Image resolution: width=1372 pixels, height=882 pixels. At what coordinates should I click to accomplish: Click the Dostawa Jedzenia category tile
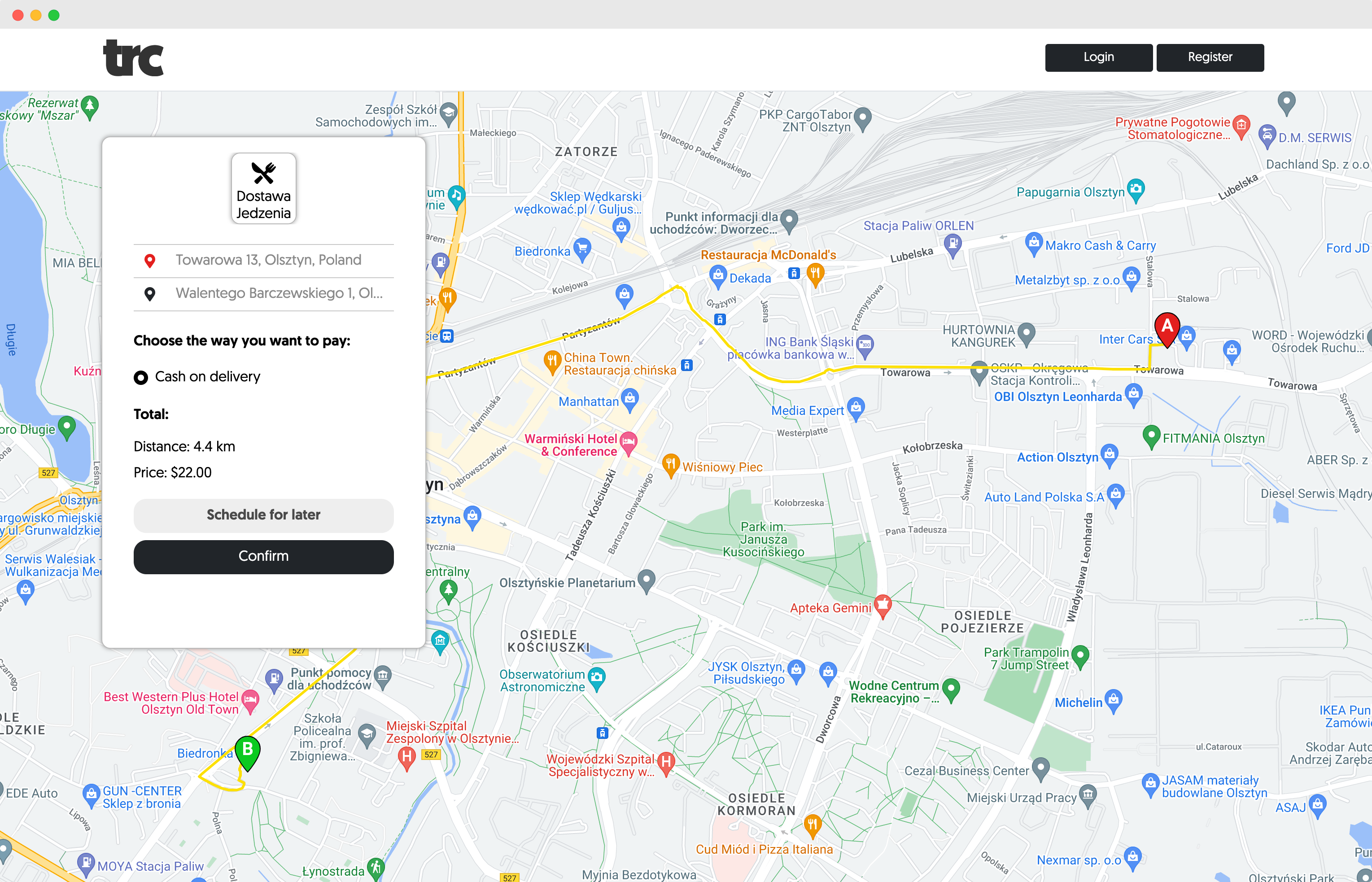[263, 188]
